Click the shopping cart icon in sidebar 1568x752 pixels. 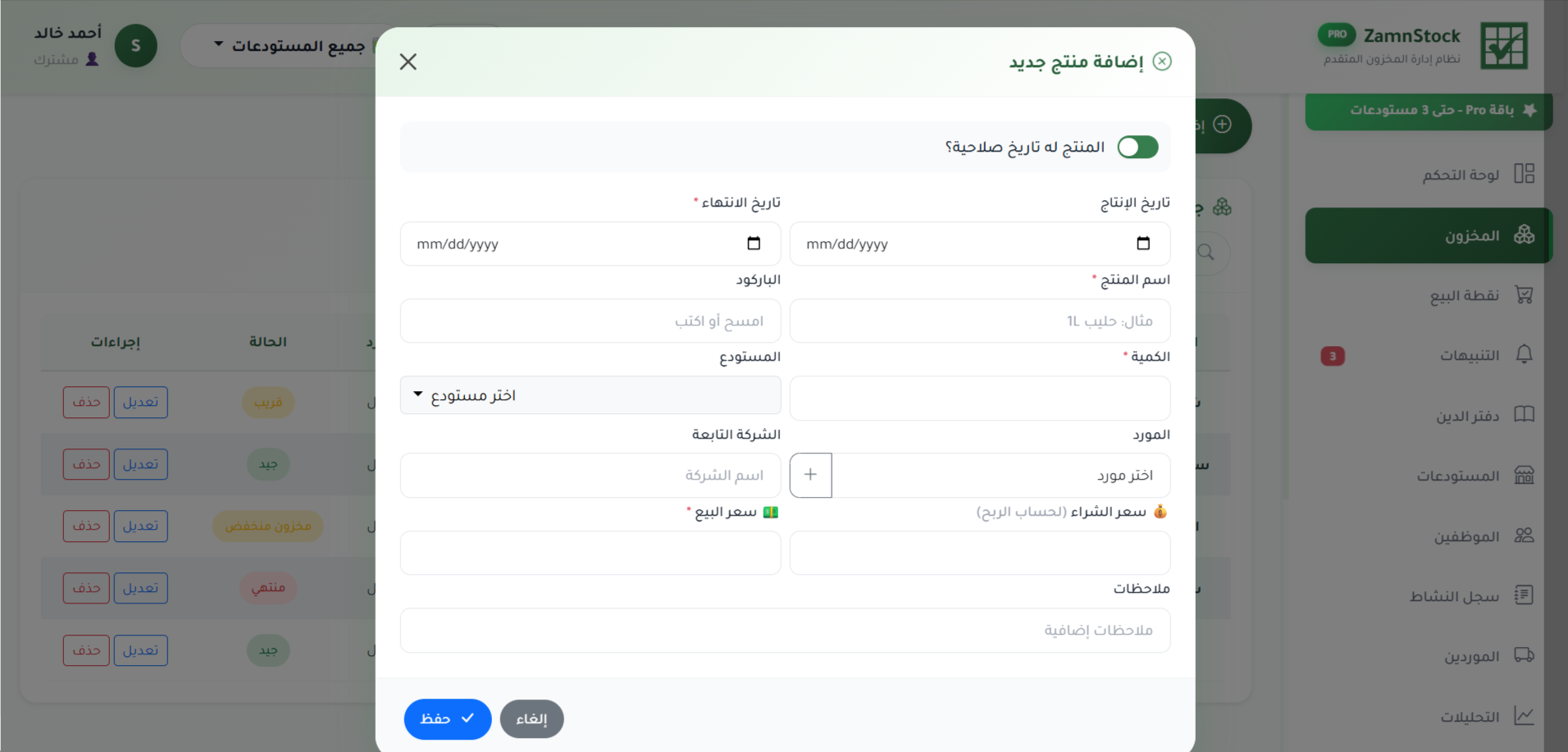[1524, 294]
